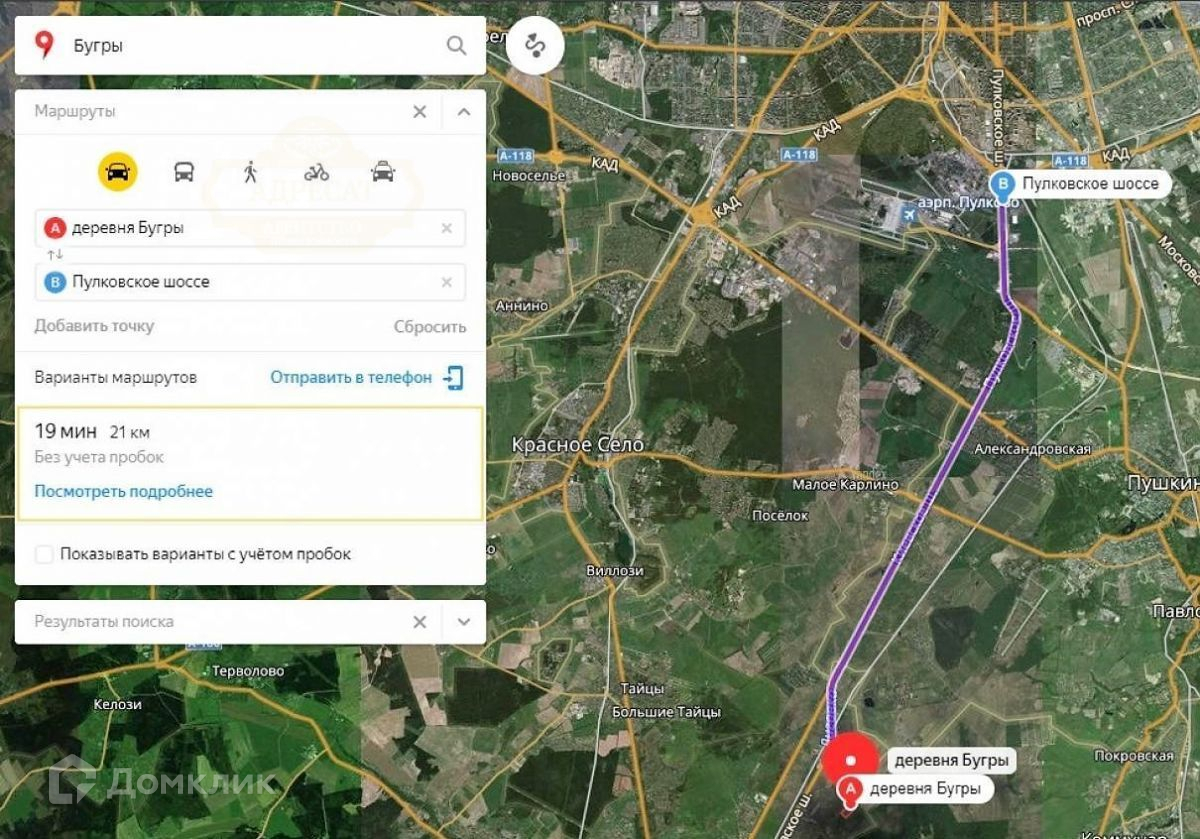Click the Бугры search input field
The image size is (1200, 839).
[250, 45]
